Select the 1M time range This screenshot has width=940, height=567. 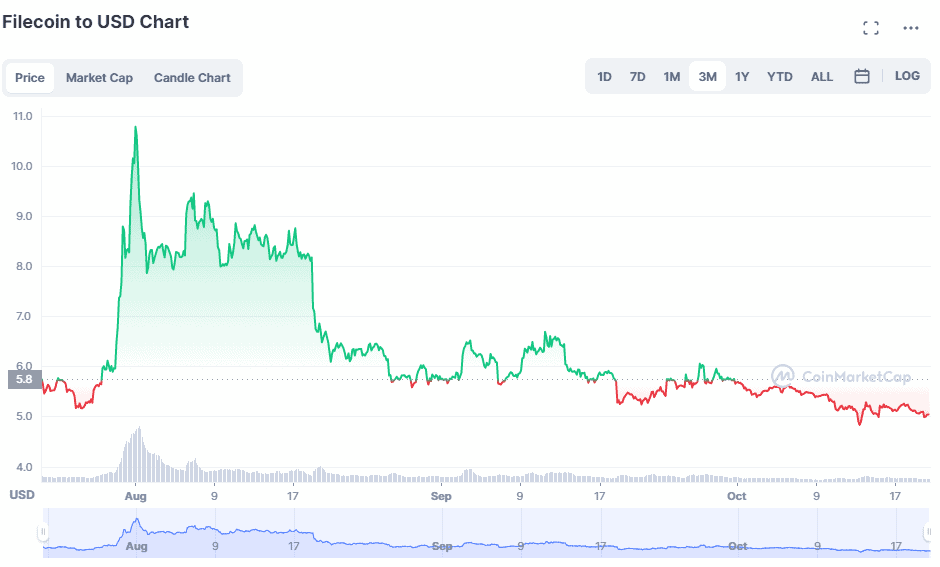coord(671,77)
